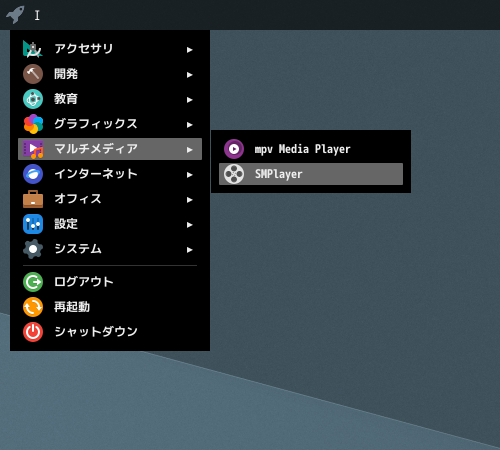Launch mpv Media Player from submenu
The height and width of the screenshot is (450, 500).
click(311, 149)
